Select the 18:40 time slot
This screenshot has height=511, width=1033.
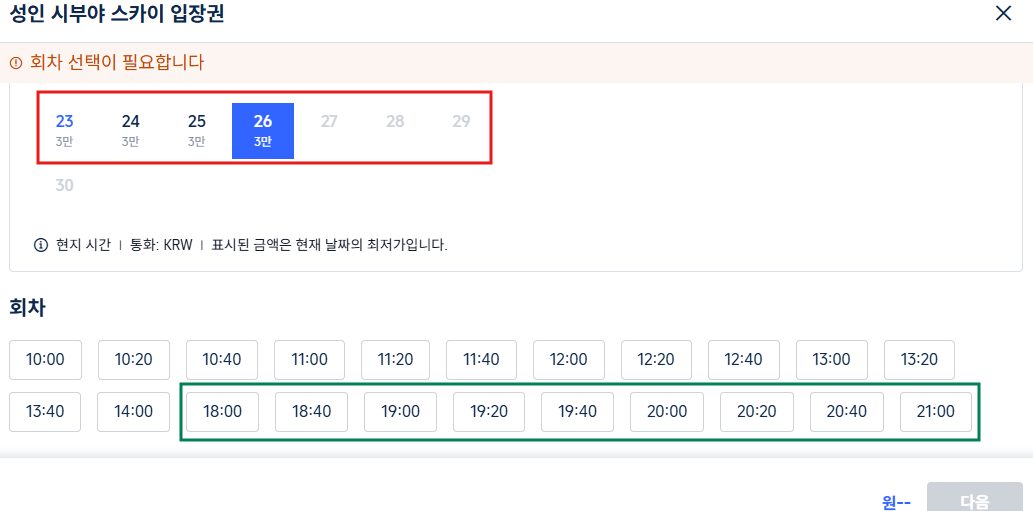(x=312, y=412)
